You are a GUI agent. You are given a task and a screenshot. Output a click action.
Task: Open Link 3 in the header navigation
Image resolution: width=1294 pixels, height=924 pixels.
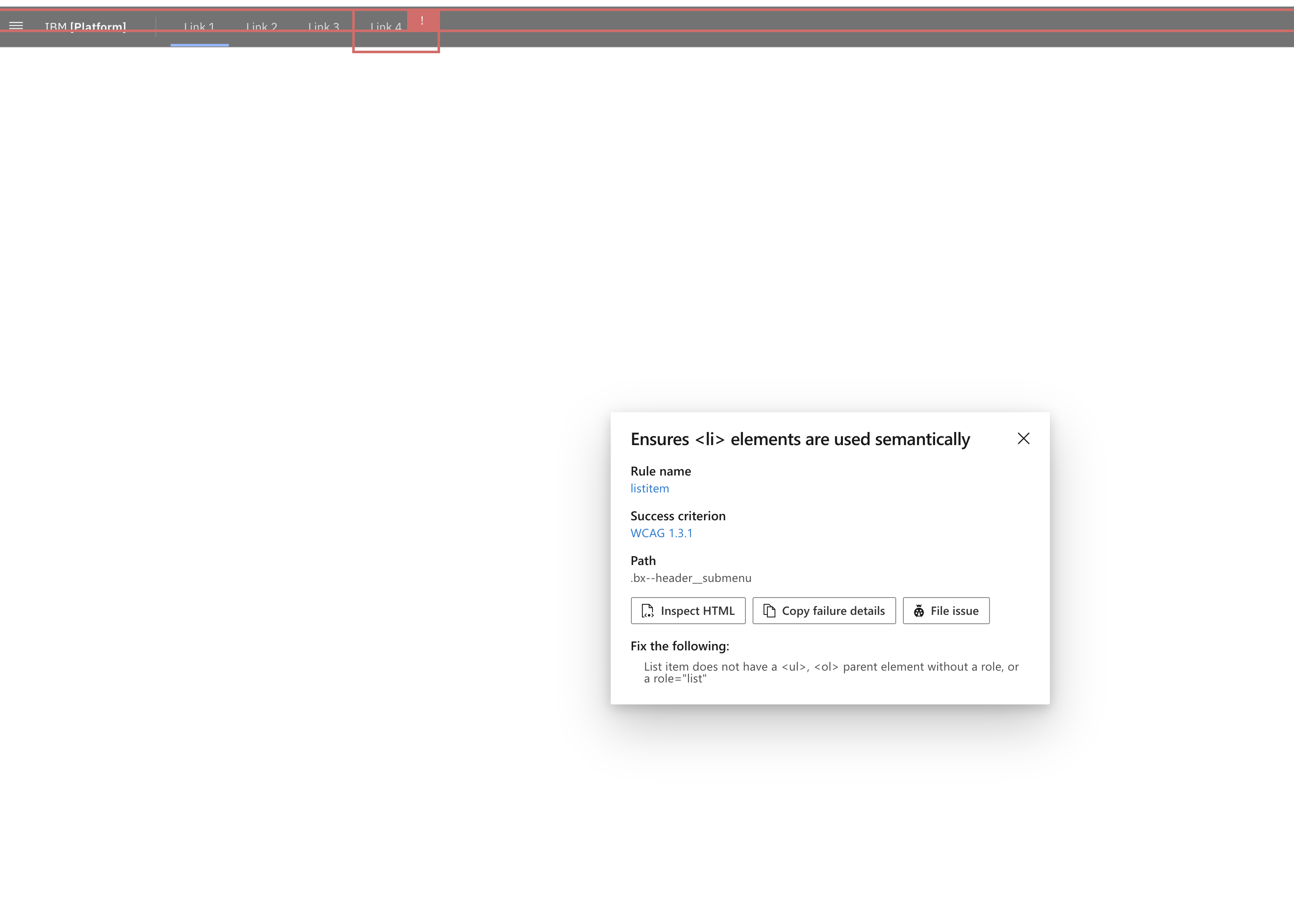click(x=323, y=27)
